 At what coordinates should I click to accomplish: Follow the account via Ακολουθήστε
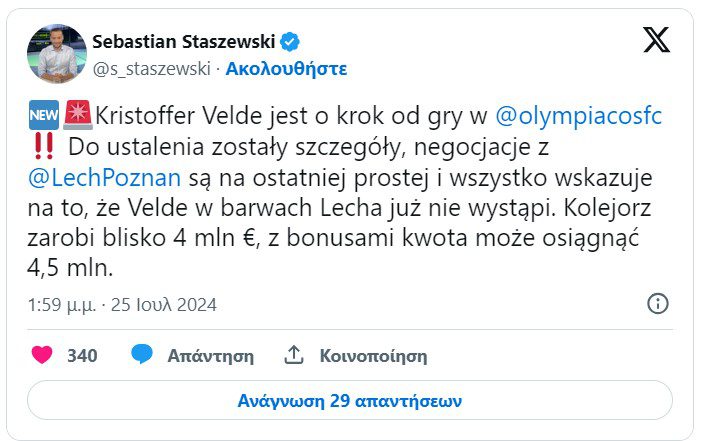pos(287,69)
